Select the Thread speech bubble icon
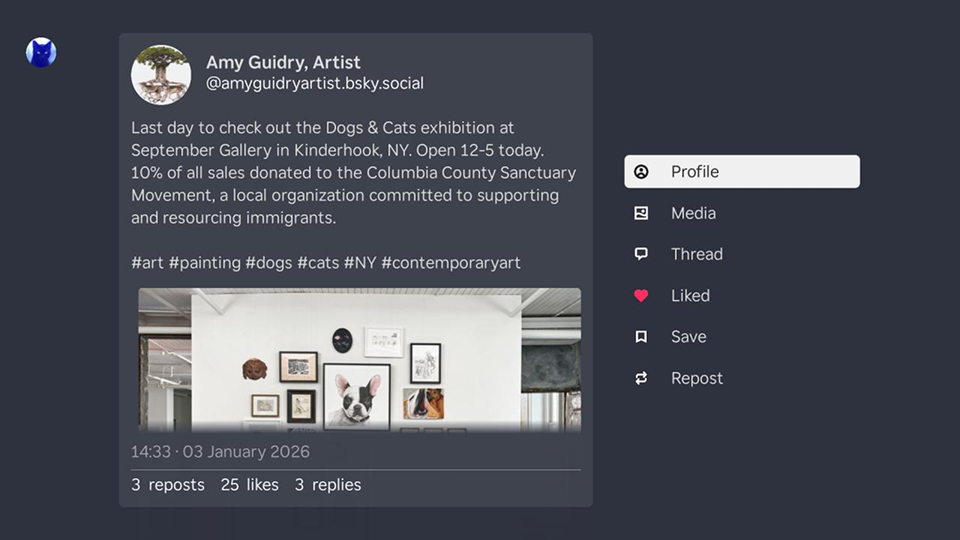Viewport: 960px width, 540px height. tap(642, 254)
